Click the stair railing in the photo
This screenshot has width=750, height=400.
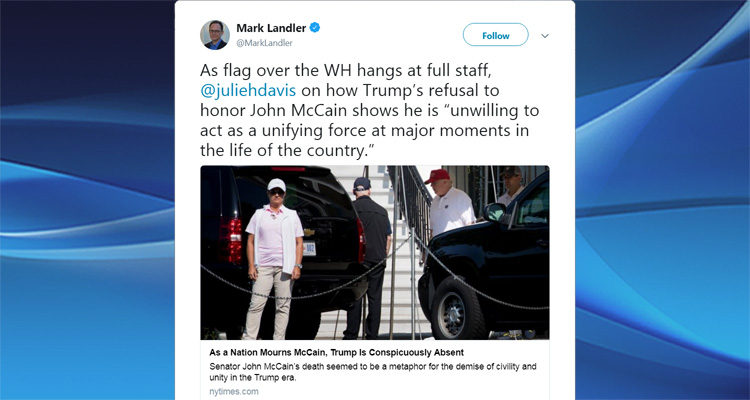pos(407,206)
